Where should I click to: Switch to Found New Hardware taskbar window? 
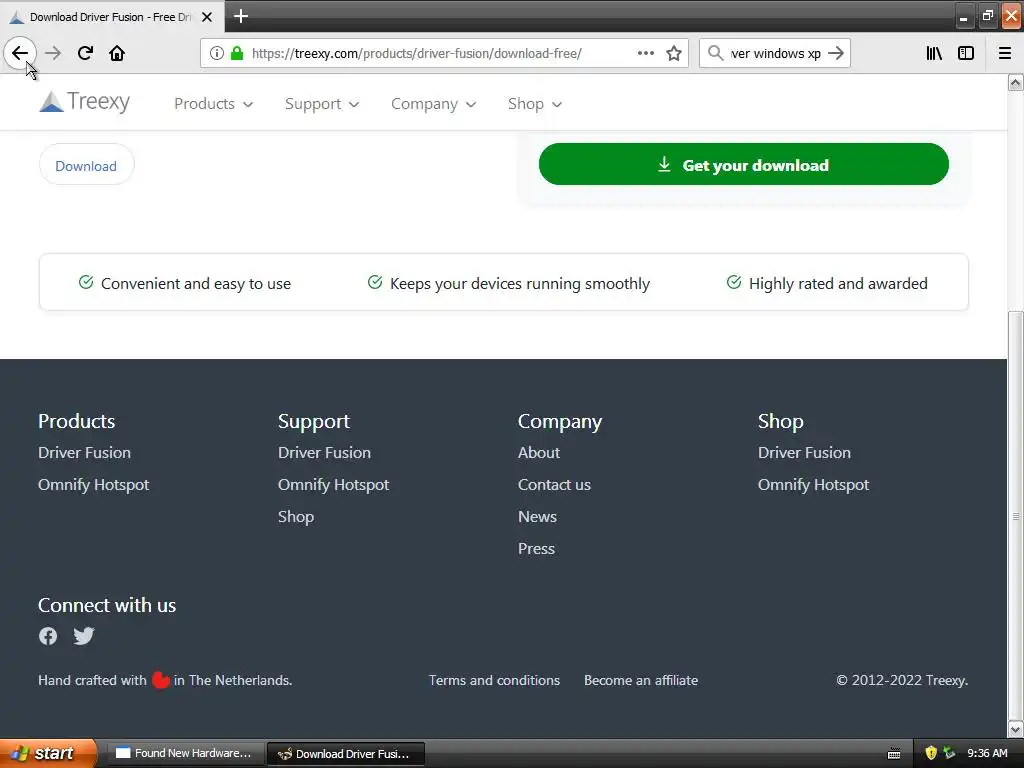pos(185,753)
